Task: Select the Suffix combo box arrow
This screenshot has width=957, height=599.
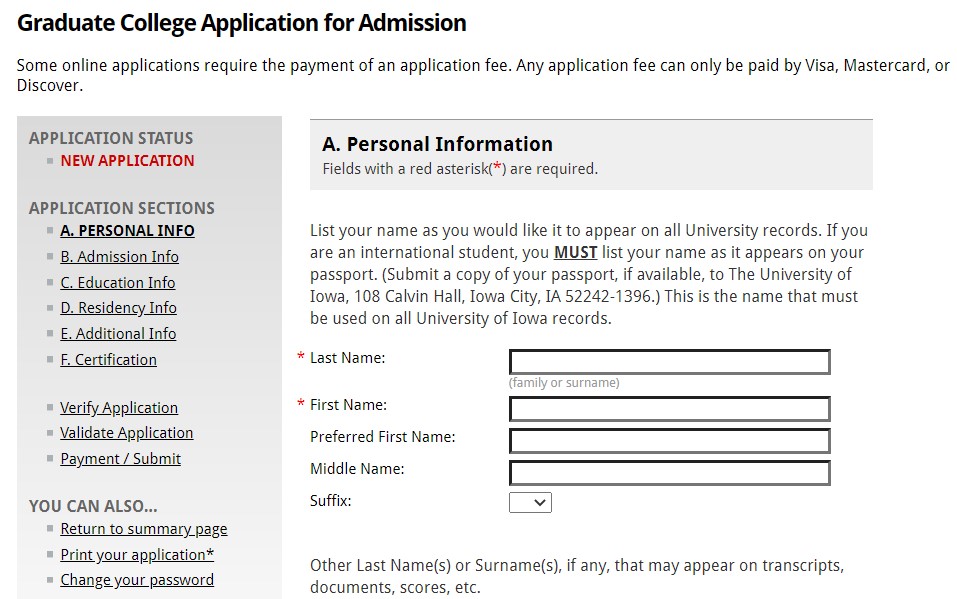Action: tap(540, 502)
